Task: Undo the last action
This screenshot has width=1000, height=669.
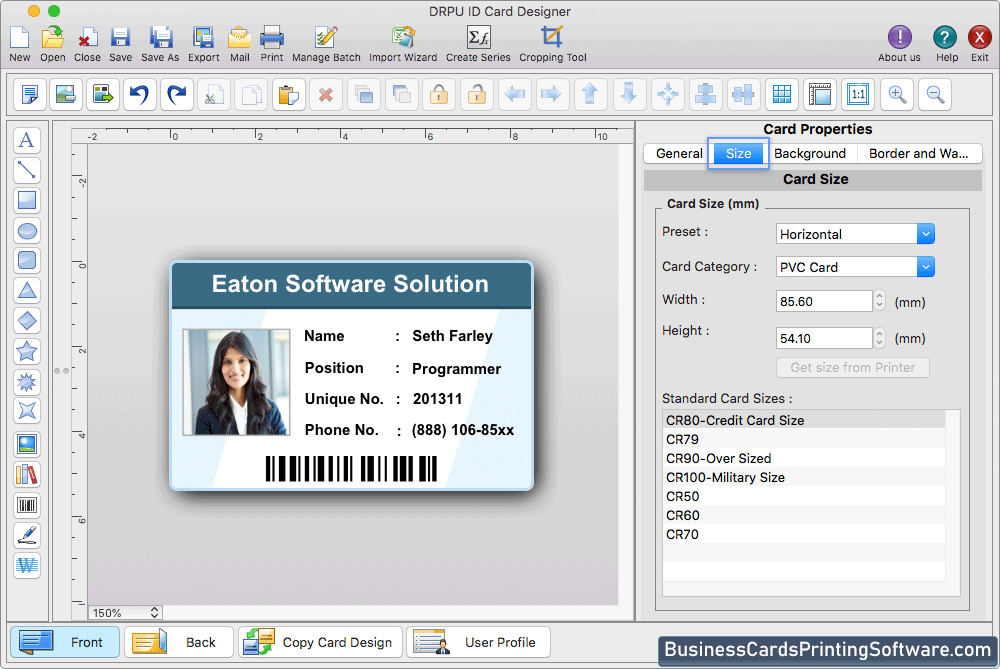Action: coord(140,95)
